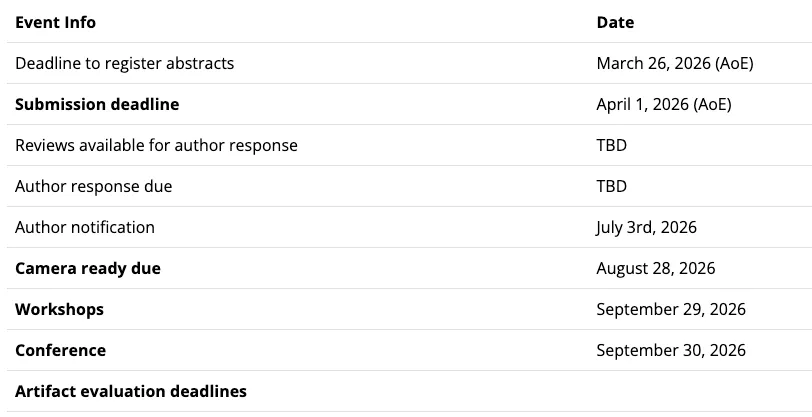Select the September 30, 2026 date
This screenshot has width=812, height=417.
[x=671, y=350]
